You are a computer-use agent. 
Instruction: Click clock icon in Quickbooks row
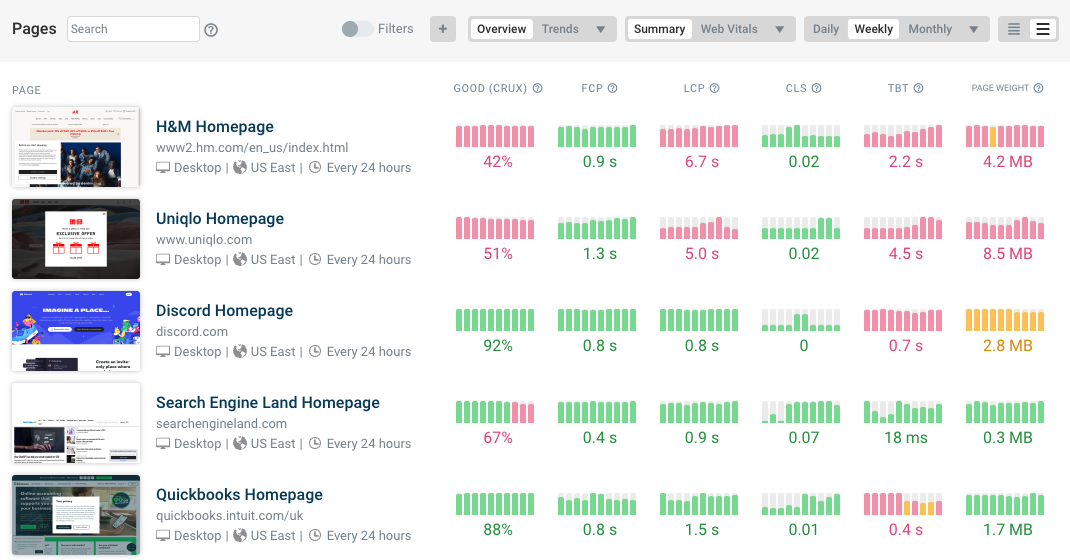tap(315, 535)
